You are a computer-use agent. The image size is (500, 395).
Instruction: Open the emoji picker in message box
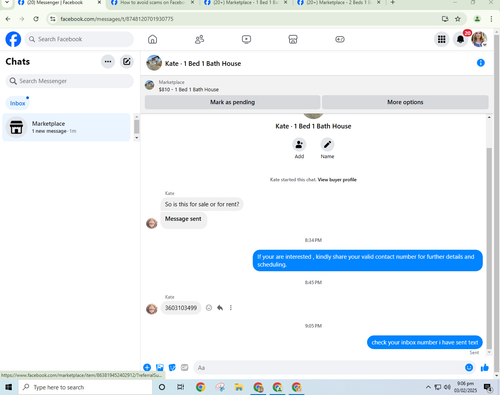(x=469, y=367)
